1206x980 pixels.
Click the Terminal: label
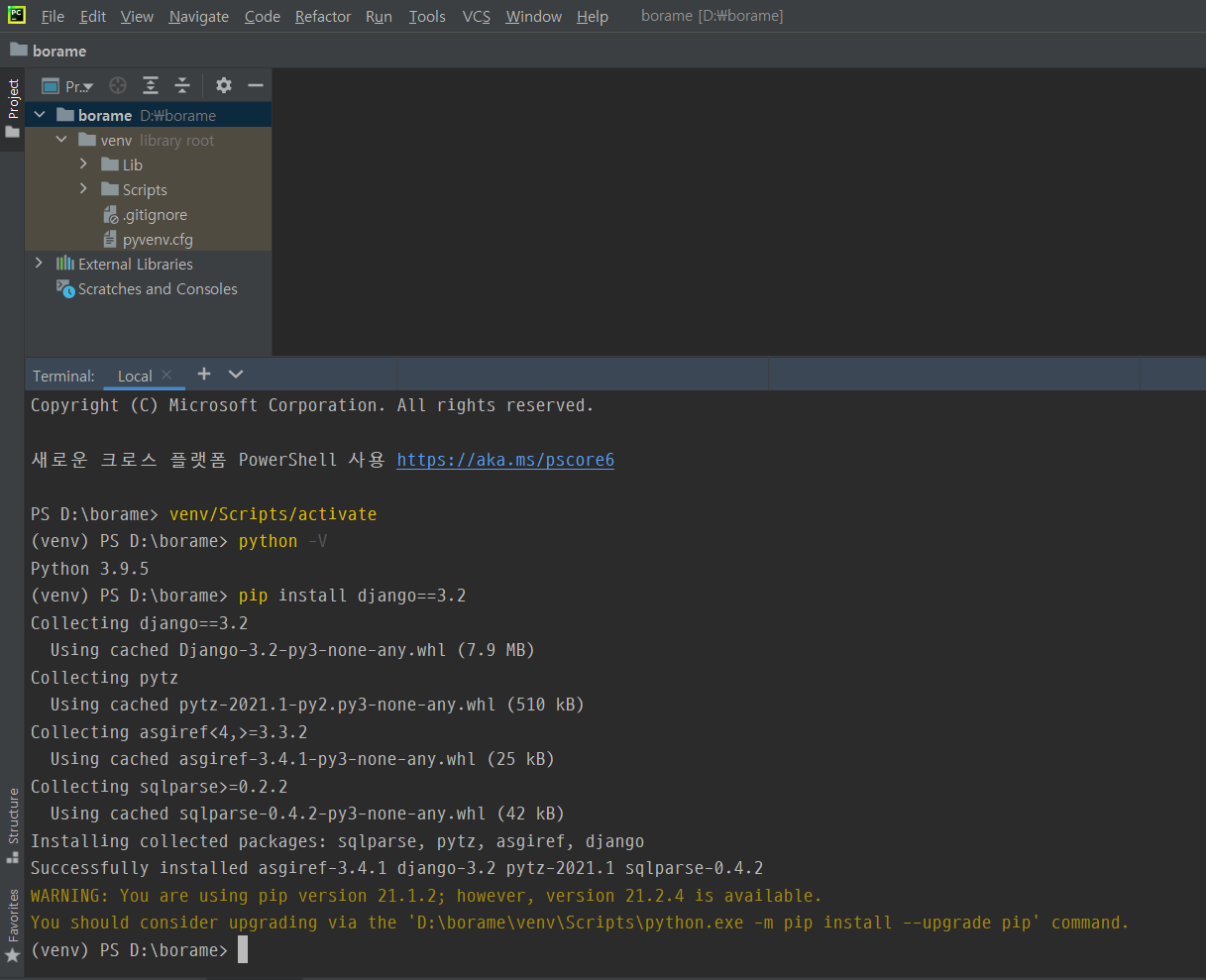tap(63, 376)
